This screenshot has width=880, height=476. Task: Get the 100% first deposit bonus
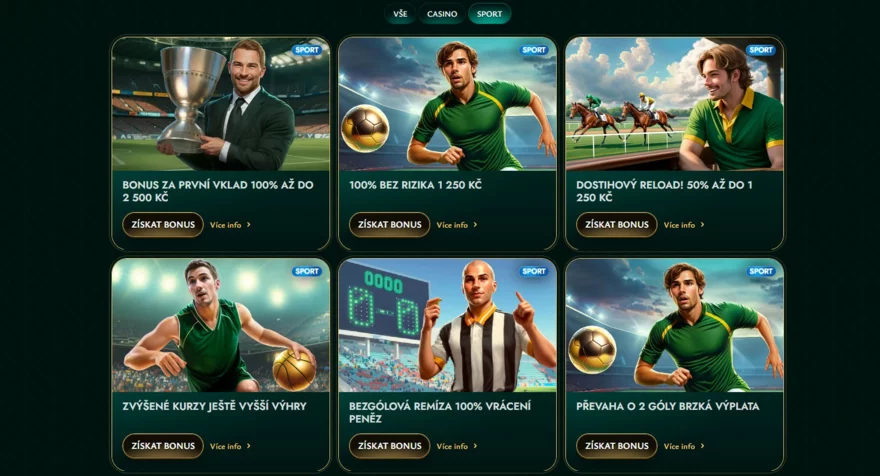pyautogui.click(x=163, y=225)
